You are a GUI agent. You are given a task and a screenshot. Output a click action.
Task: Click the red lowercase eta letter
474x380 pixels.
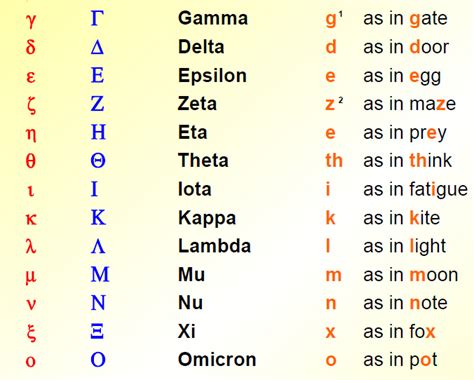click(31, 134)
